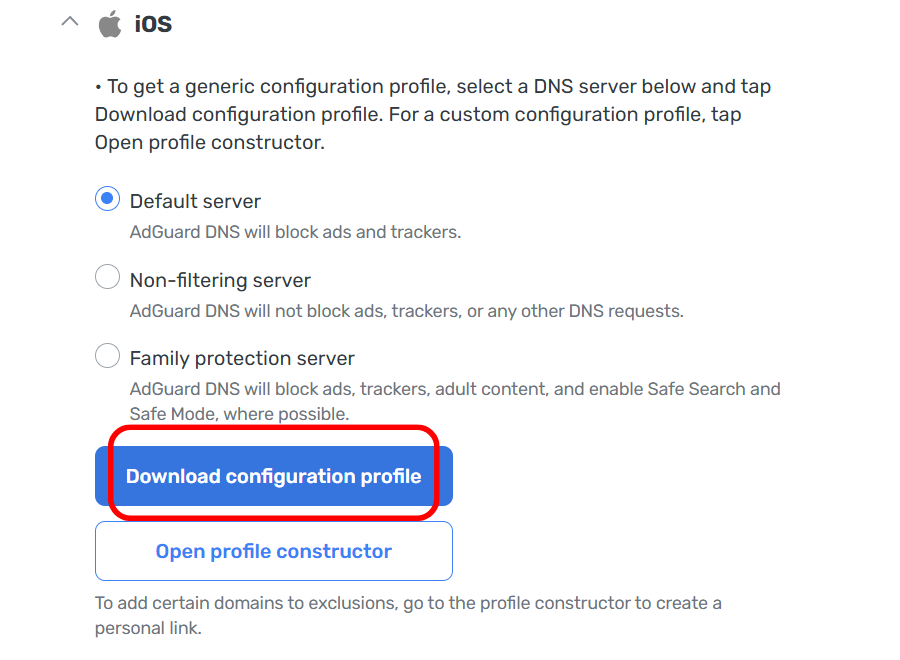Click 'personal link' text in the bottom note
This screenshot has width=900, height=660.
(x=148, y=629)
